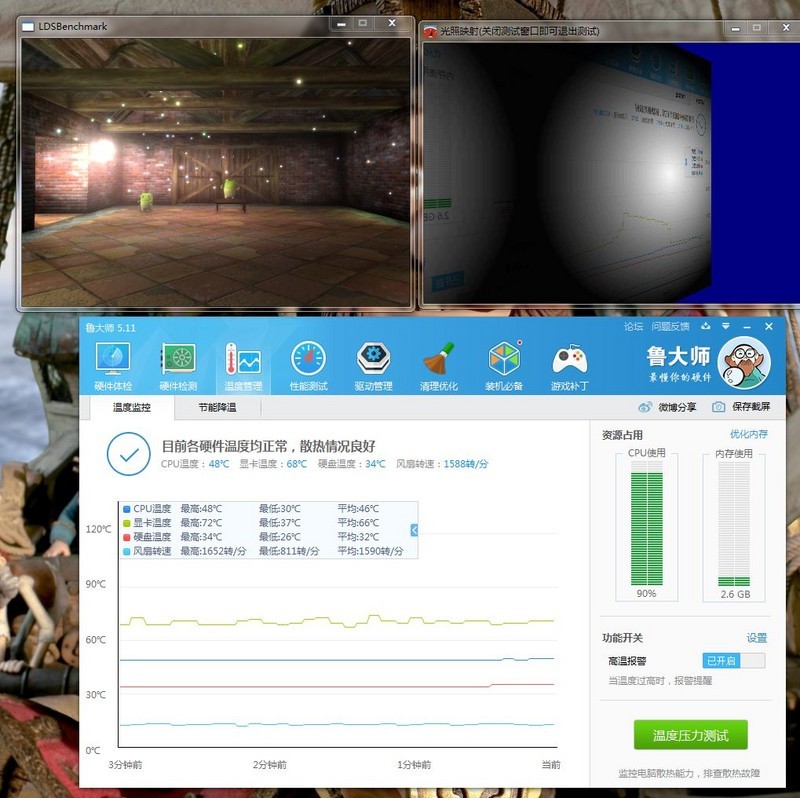Click the 鲁大师 5.11 title text
800x798 pixels.
[x=110, y=328]
